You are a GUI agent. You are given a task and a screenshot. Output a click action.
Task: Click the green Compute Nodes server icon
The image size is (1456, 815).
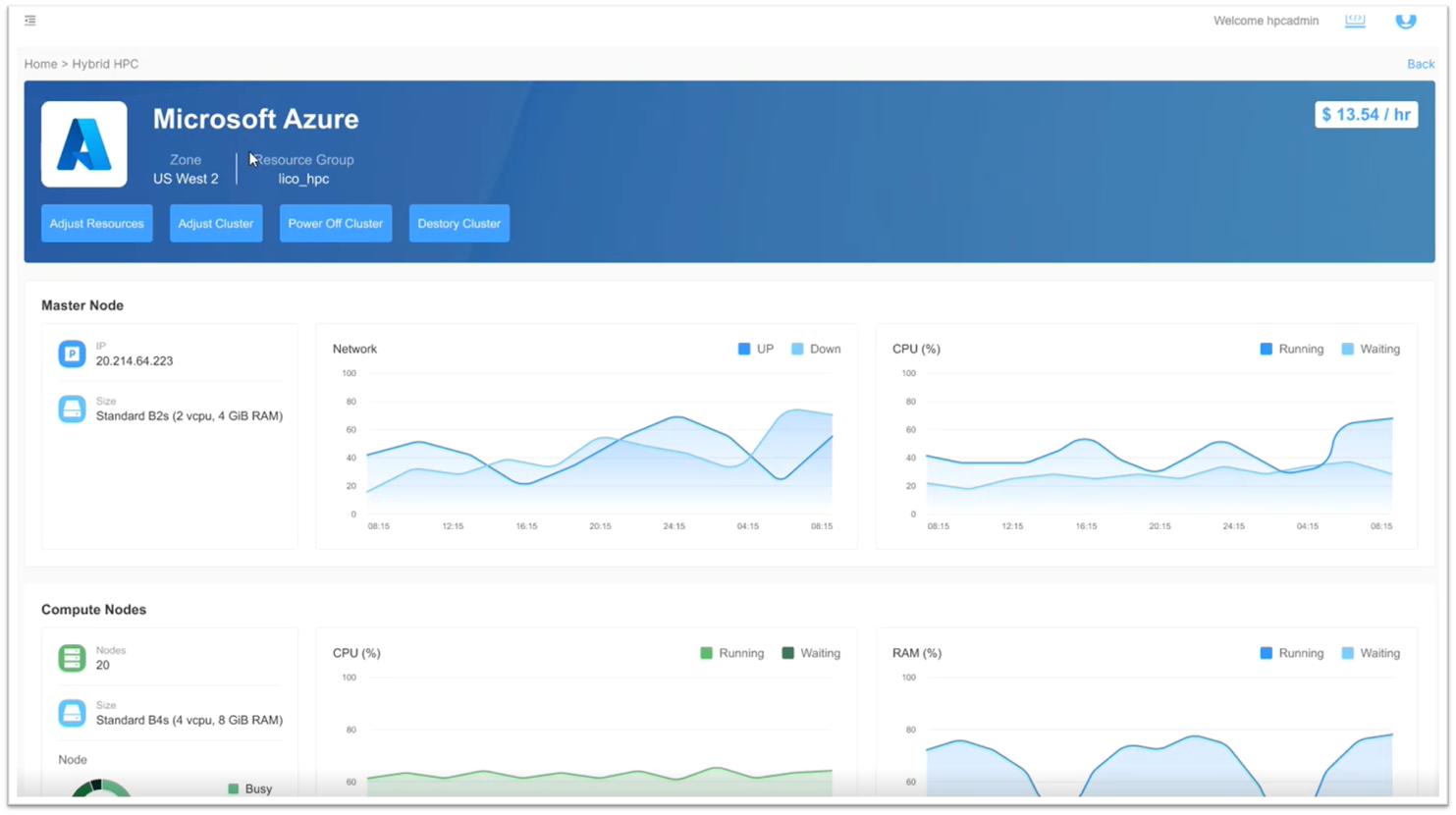[x=72, y=658]
